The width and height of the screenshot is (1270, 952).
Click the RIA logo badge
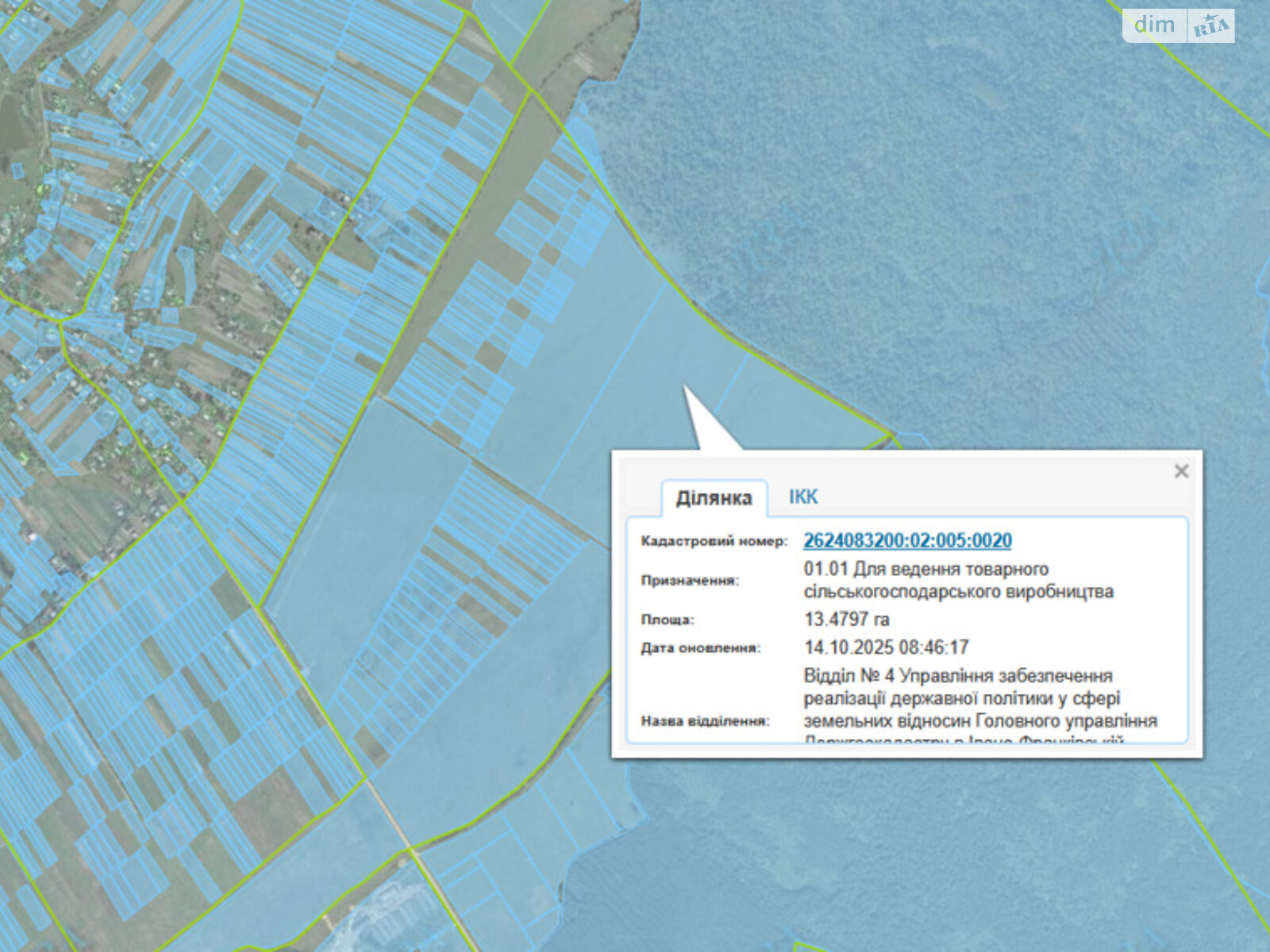(x=1210, y=27)
